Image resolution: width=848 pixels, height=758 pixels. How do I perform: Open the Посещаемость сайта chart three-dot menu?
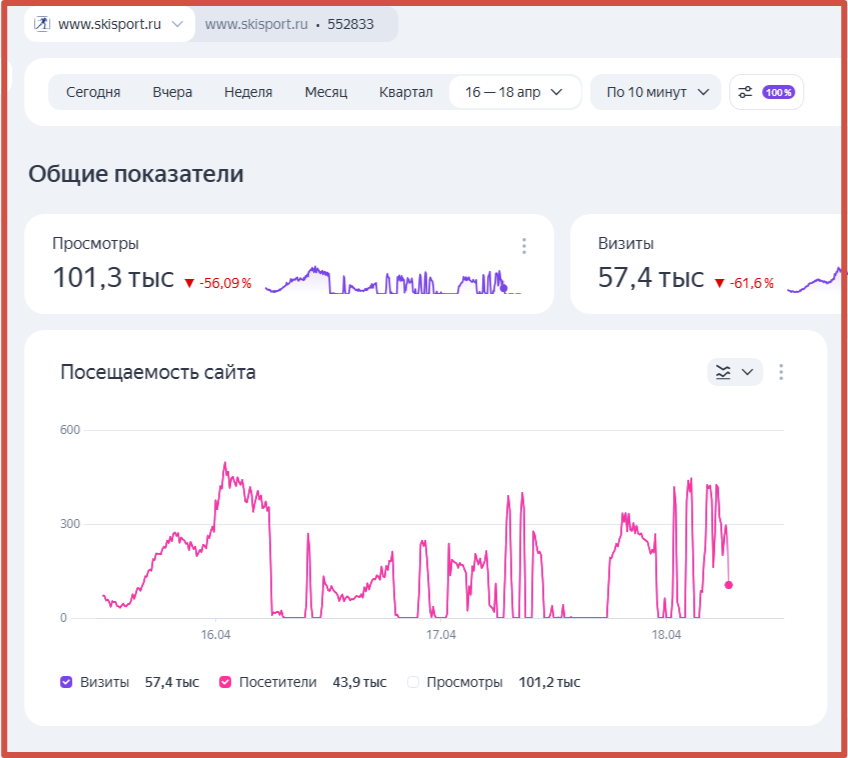coord(781,372)
